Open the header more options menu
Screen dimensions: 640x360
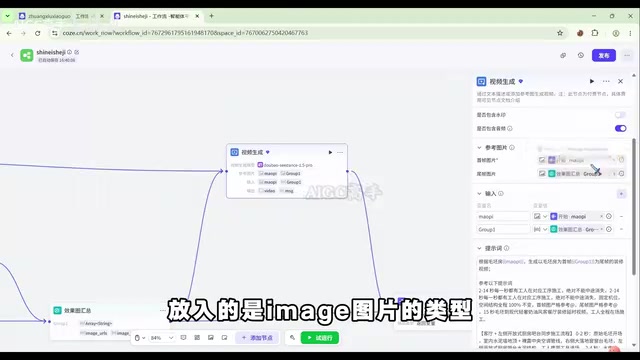(627, 56)
